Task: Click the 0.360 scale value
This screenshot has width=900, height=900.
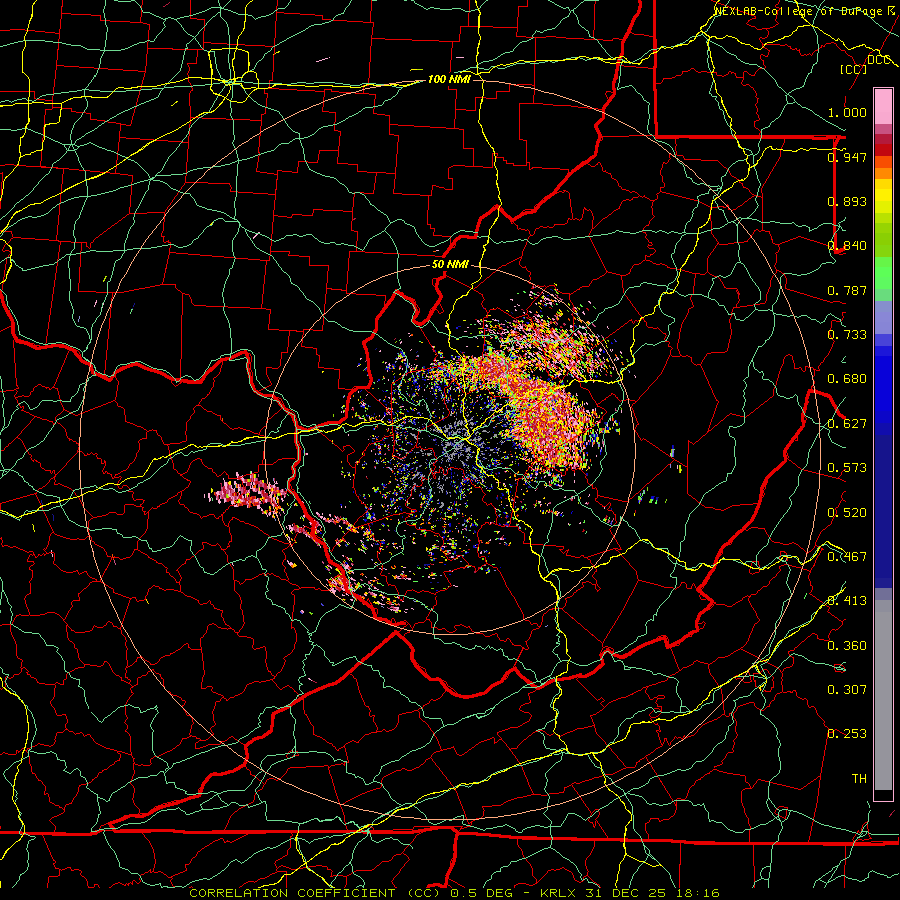Action: (847, 646)
